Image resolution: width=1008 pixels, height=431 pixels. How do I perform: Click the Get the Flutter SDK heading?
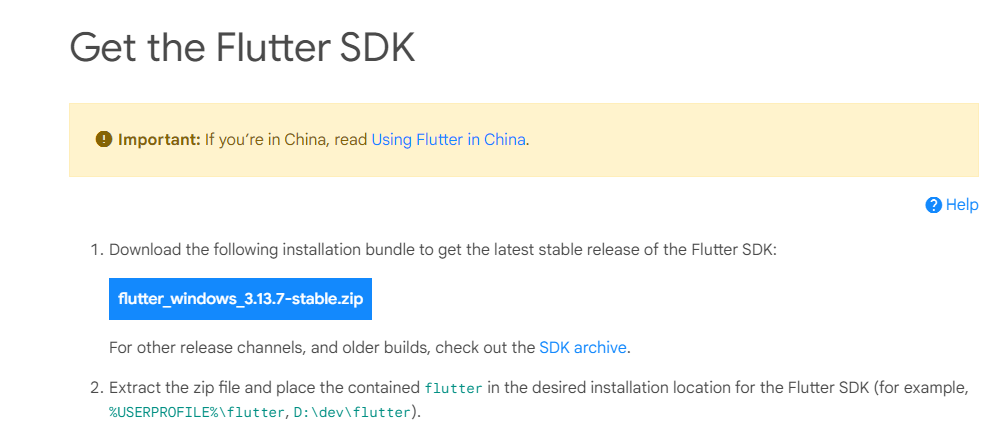point(242,48)
